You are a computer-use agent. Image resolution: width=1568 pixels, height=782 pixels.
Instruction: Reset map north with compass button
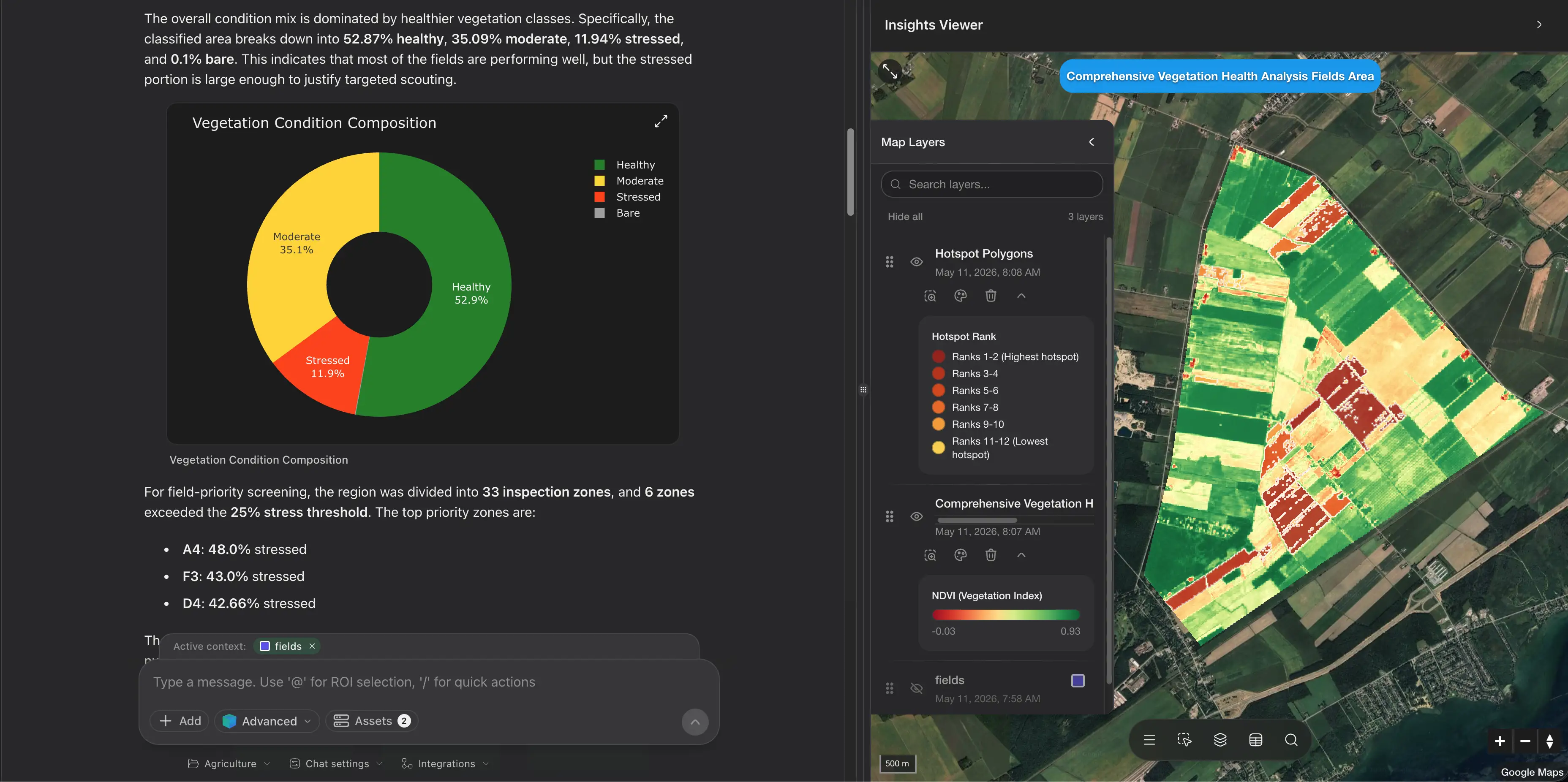coord(1550,741)
